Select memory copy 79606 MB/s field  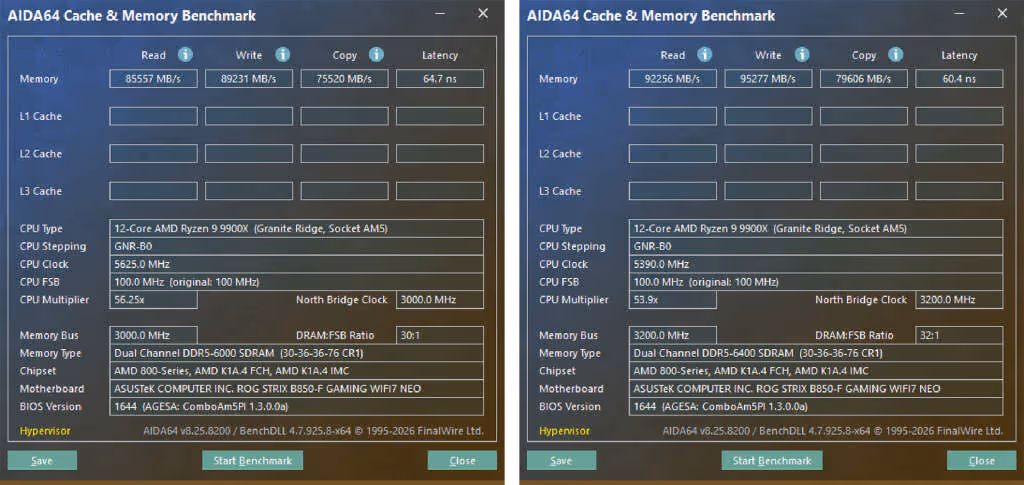(863, 79)
